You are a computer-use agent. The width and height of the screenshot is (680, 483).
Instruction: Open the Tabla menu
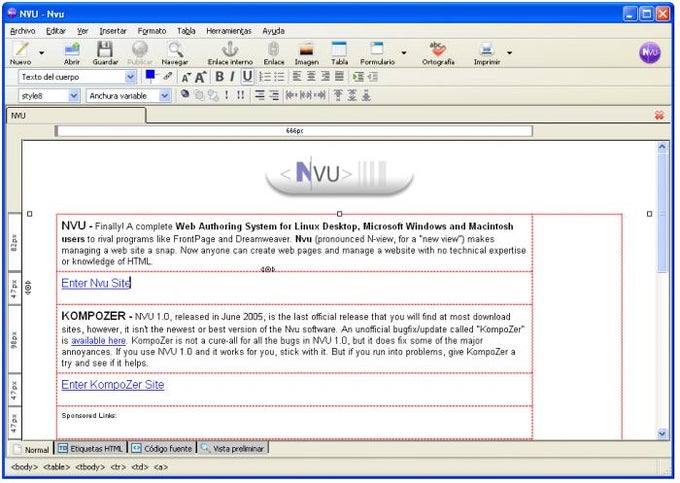[186, 31]
